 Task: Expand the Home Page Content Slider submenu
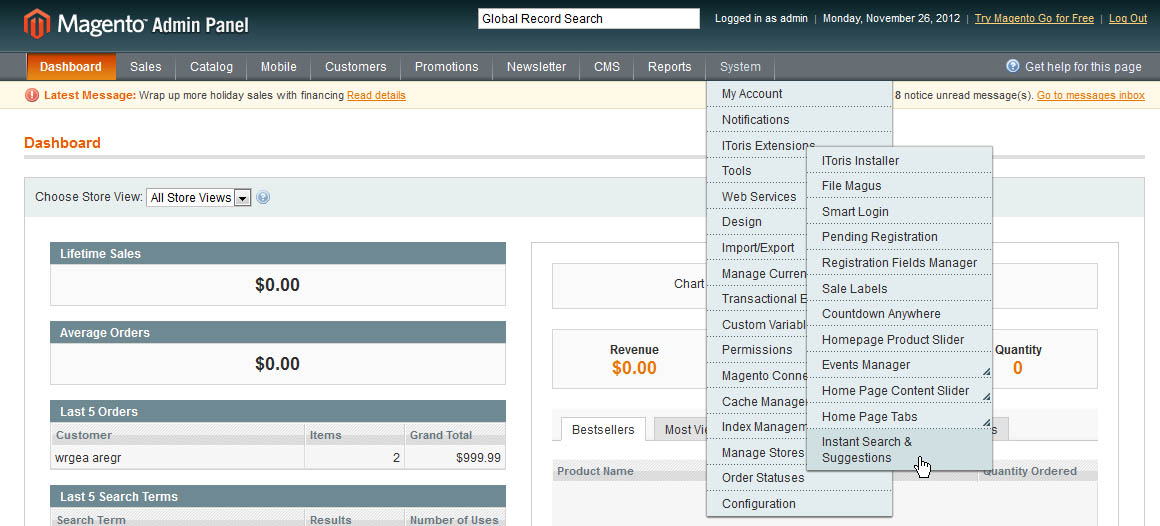[x=986, y=398]
